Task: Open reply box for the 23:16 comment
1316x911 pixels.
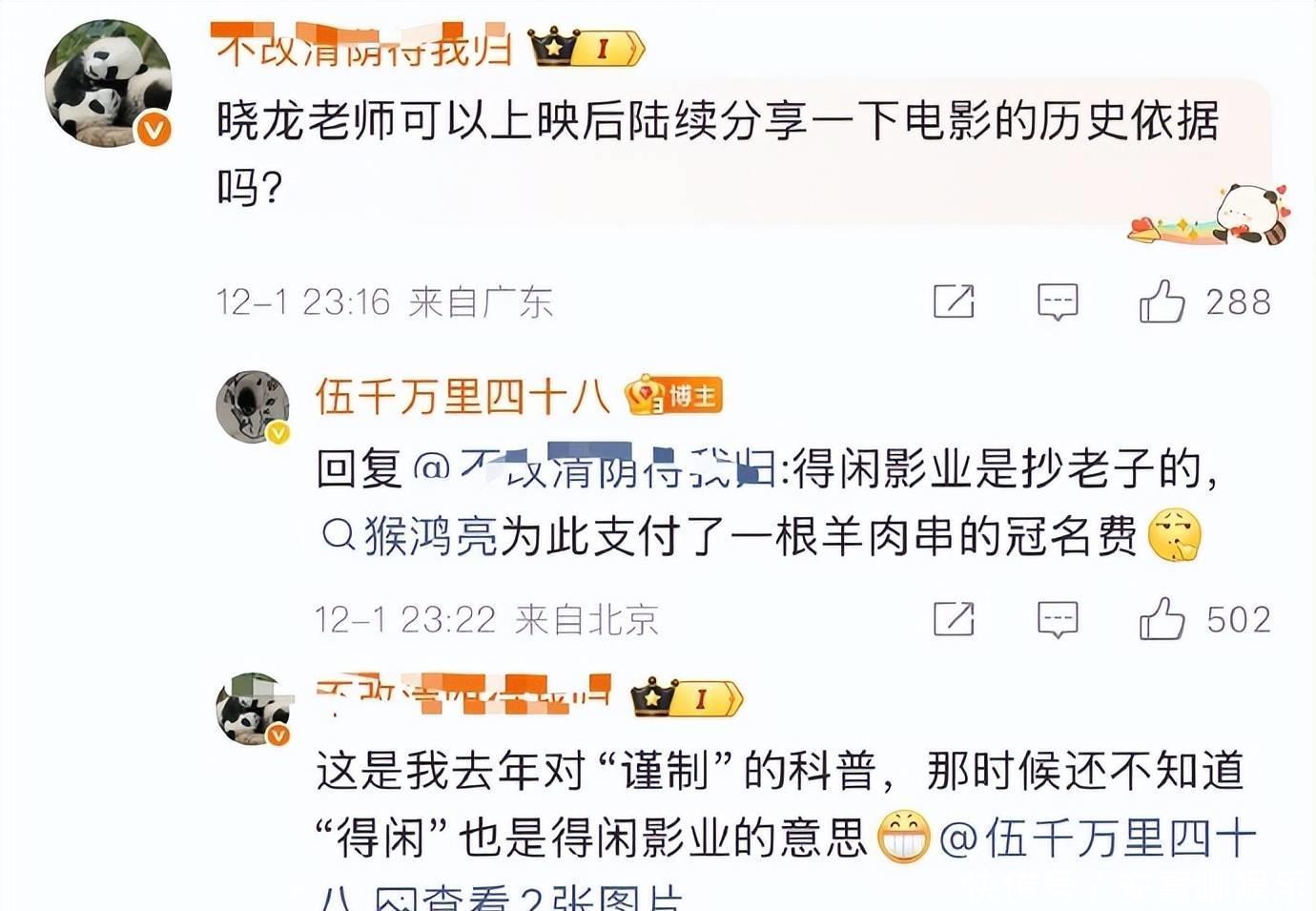Action: (1058, 301)
